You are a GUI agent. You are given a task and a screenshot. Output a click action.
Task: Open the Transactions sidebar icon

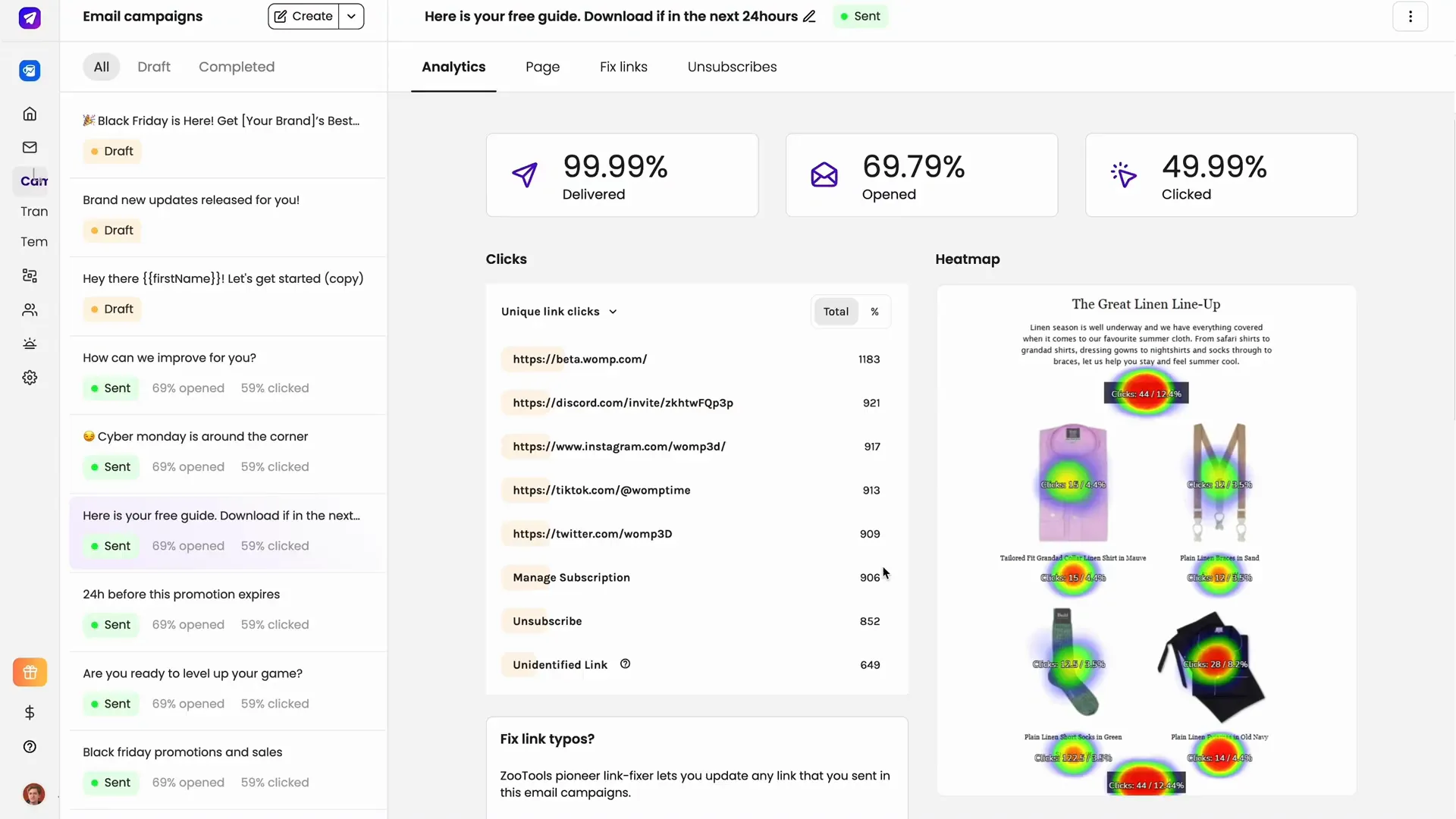tap(29, 211)
